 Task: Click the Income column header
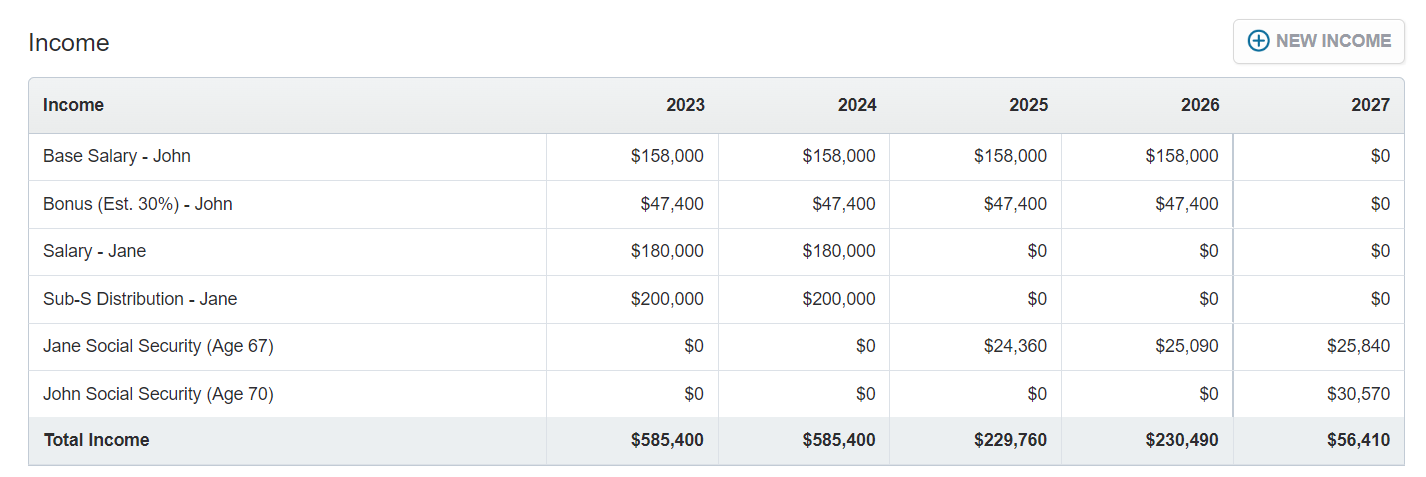point(74,105)
